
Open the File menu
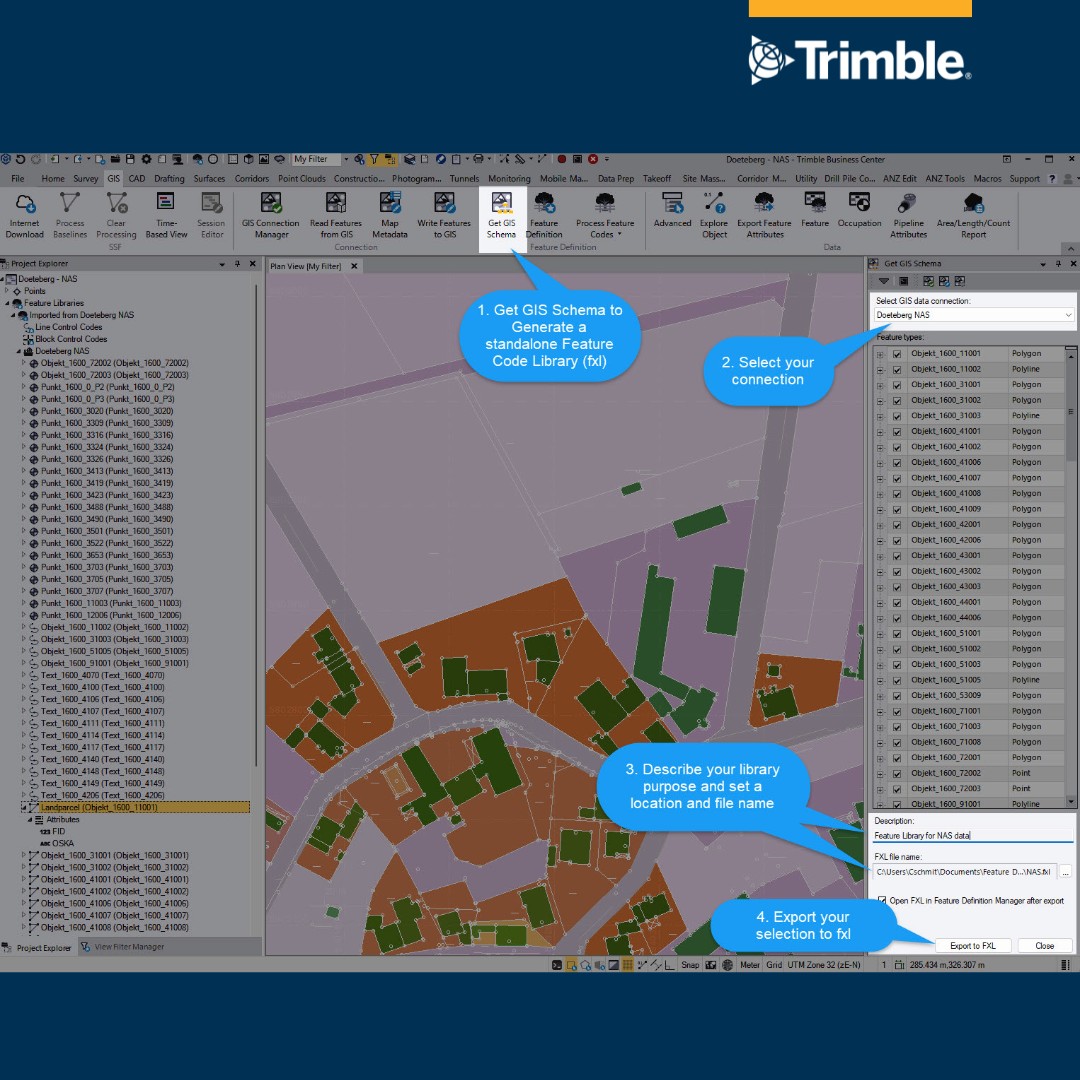point(18,178)
